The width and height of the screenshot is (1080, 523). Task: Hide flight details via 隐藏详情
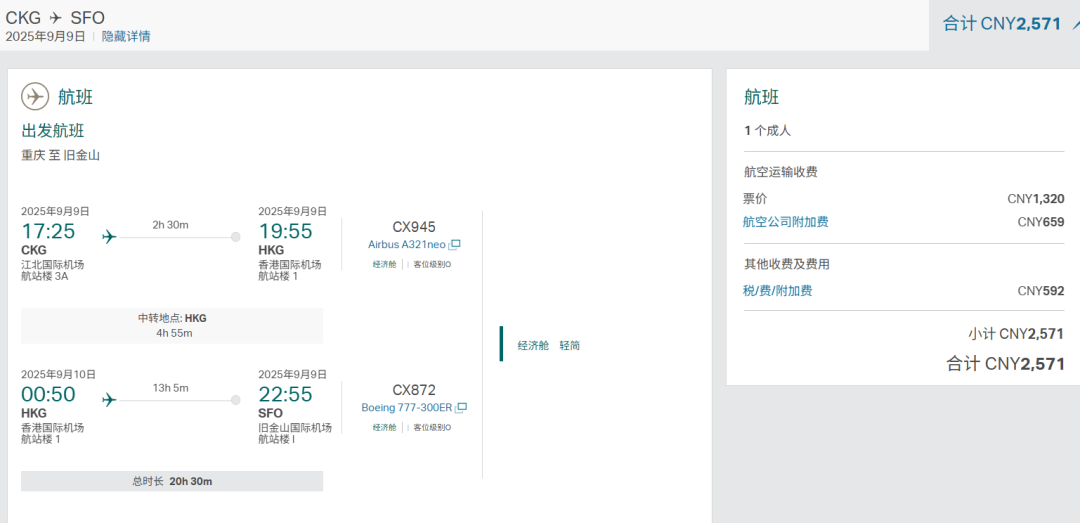pos(126,36)
